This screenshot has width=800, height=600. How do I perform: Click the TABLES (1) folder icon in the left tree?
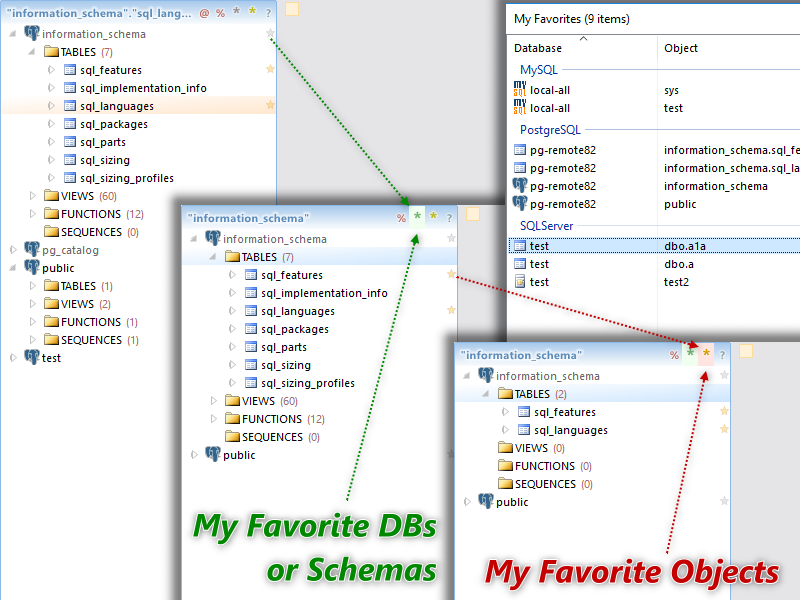tap(51, 286)
